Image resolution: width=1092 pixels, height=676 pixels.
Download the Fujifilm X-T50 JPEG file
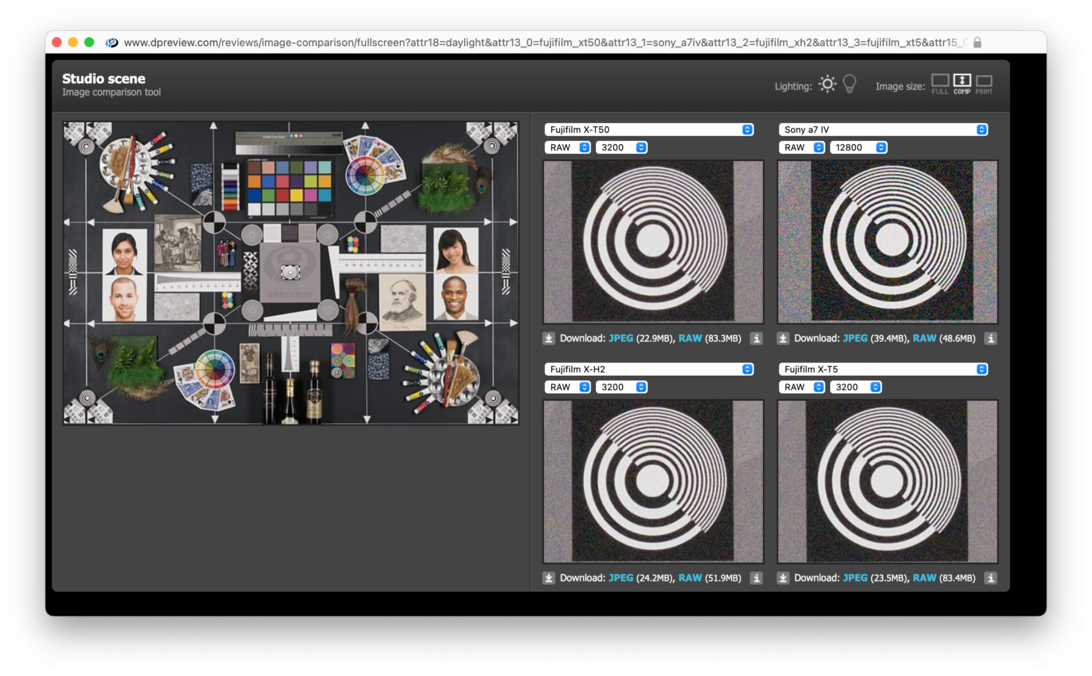(620, 339)
